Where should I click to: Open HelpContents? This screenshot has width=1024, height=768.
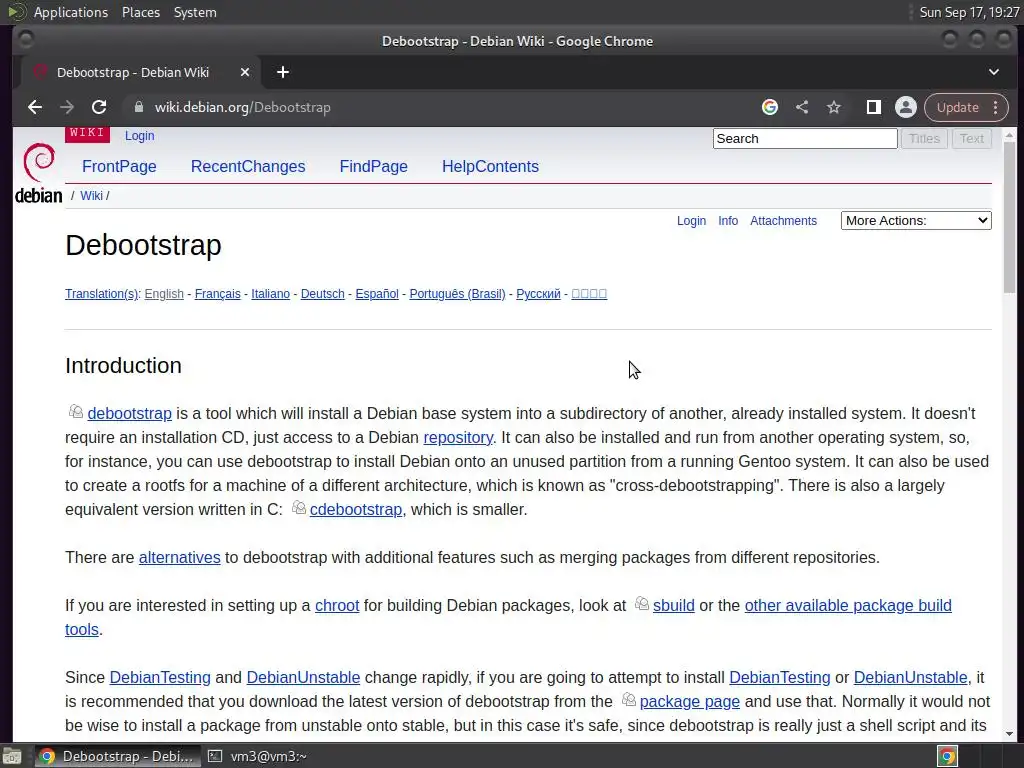click(x=490, y=167)
